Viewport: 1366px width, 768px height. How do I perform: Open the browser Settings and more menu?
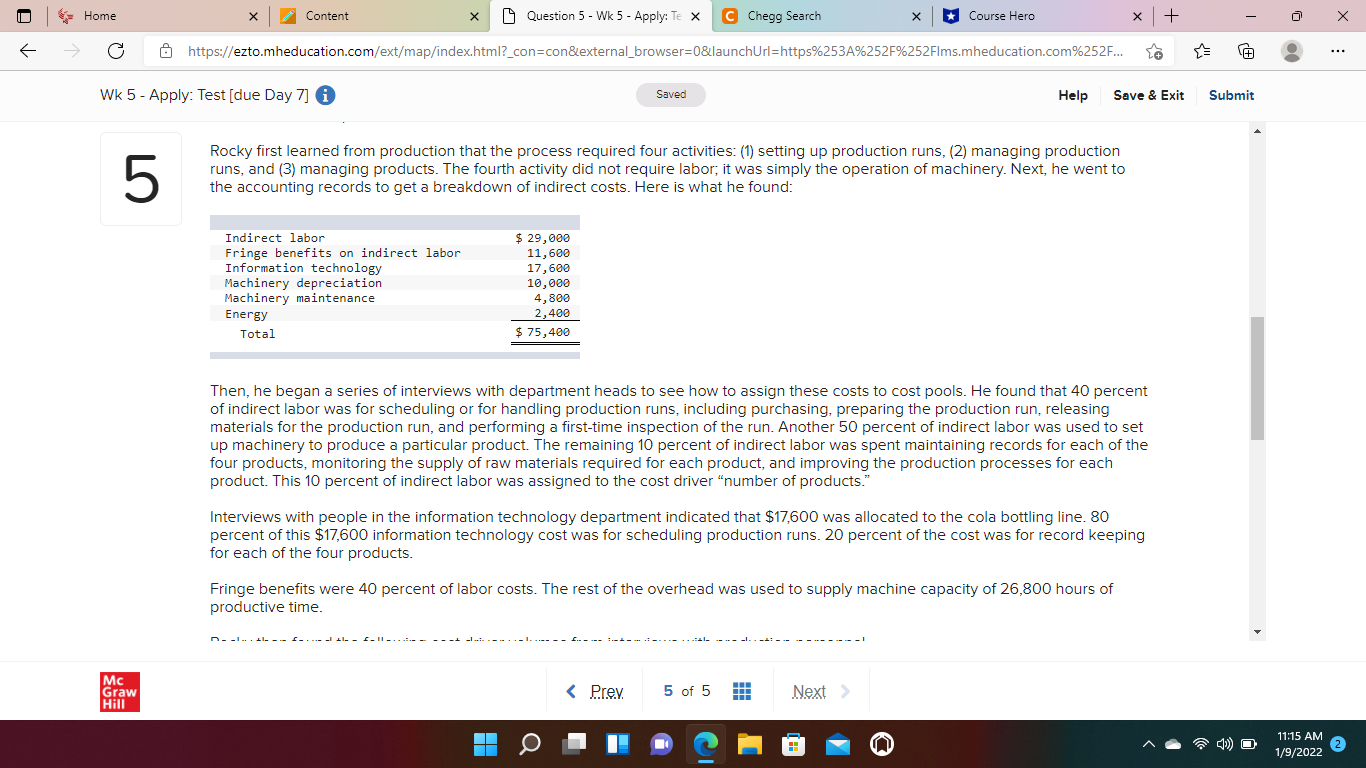pyautogui.click(x=1337, y=51)
